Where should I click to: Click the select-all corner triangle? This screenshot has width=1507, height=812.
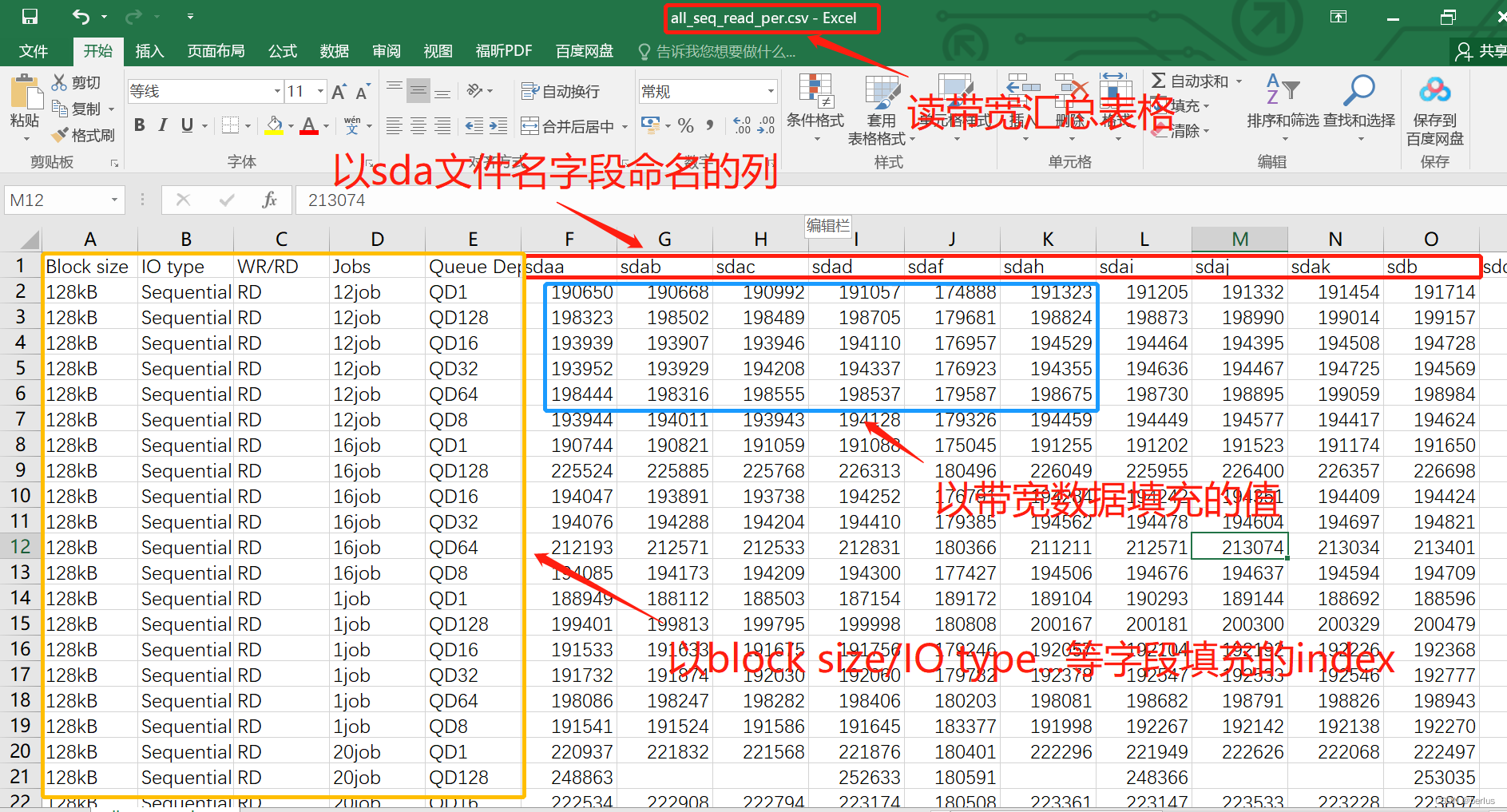(x=29, y=239)
